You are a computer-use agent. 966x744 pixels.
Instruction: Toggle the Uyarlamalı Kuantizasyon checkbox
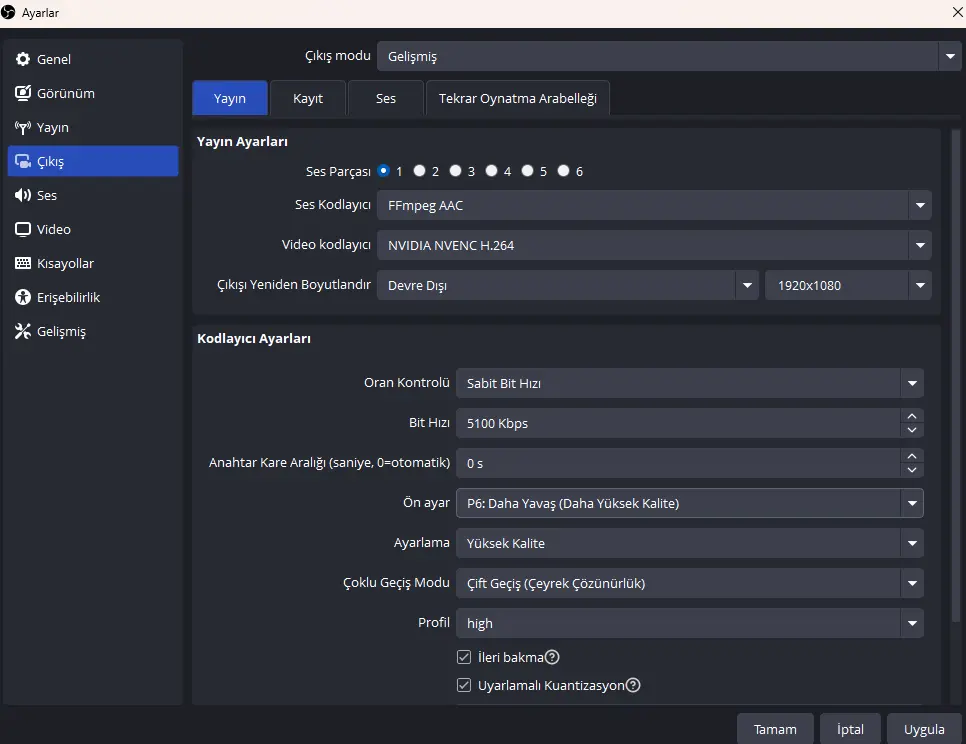(x=464, y=685)
